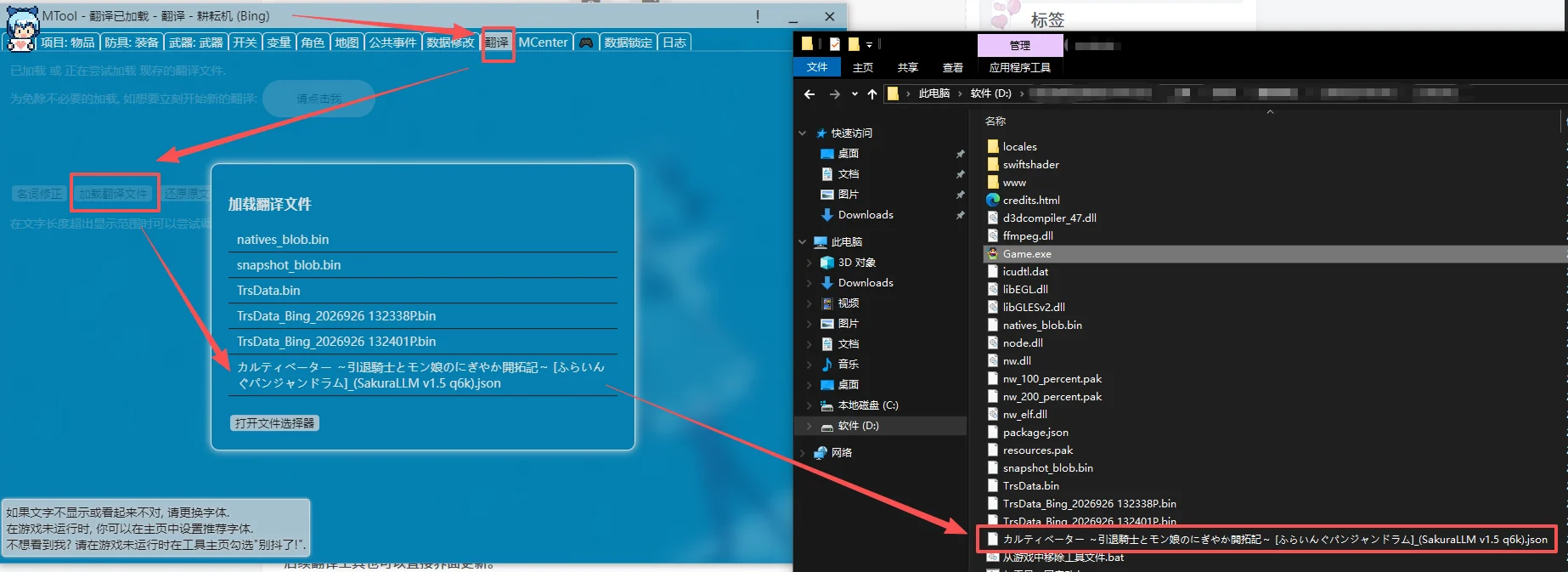Select natives_blob.bin in MTool load dialog
The width and height of the screenshot is (1568, 572).
tap(422, 240)
